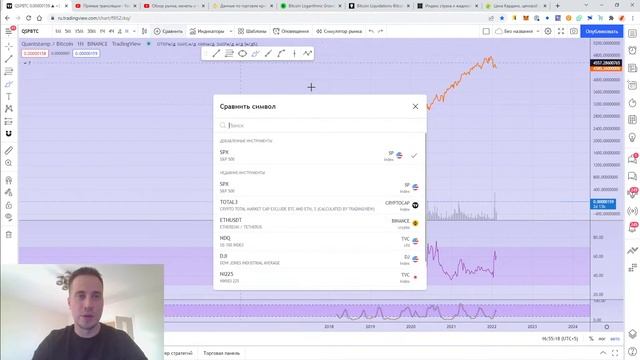Select ellipse tool in floating drawing toolbar
This screenshot has height=360, width=640.
pyautogui.click(x=242, y=53)
